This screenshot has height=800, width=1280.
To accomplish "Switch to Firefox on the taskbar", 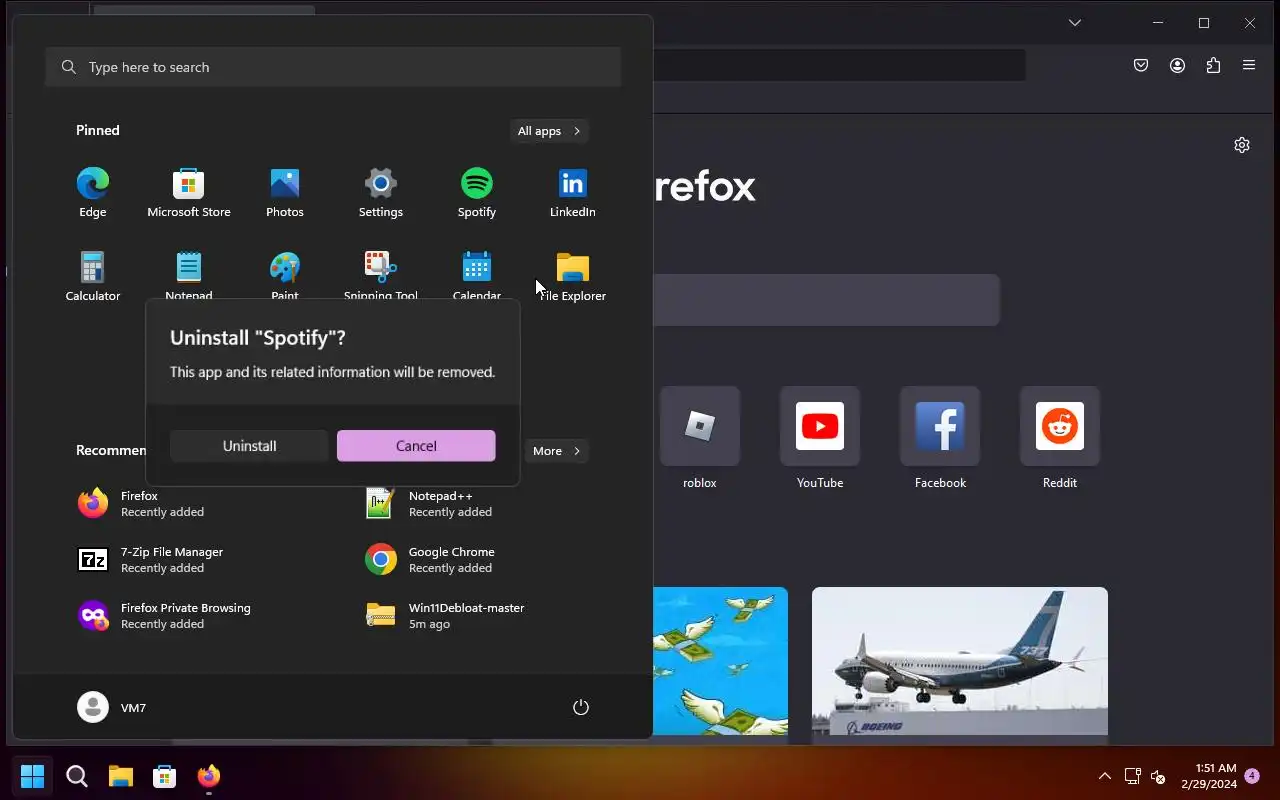I will click(209, 776).
